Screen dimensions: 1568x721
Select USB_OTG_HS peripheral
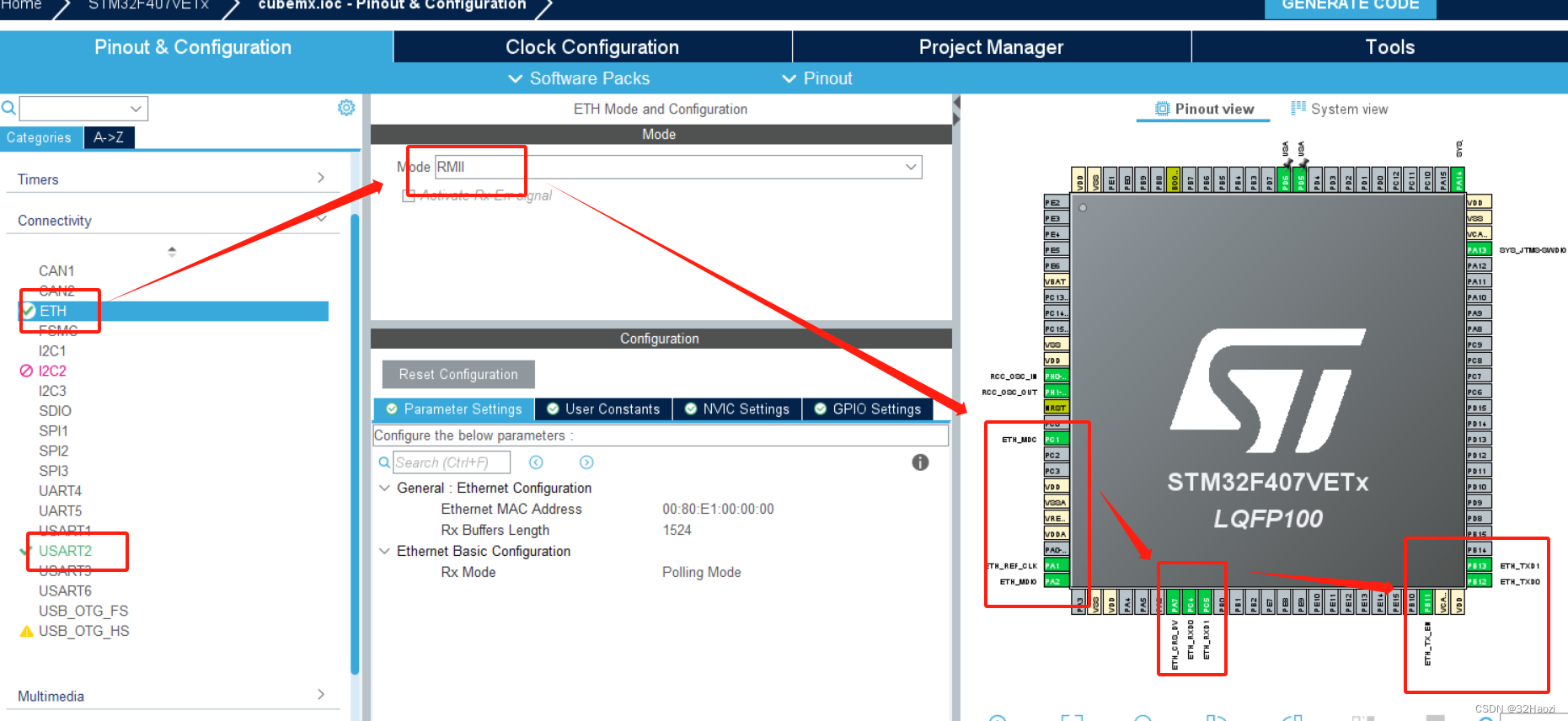click(83, 631)
